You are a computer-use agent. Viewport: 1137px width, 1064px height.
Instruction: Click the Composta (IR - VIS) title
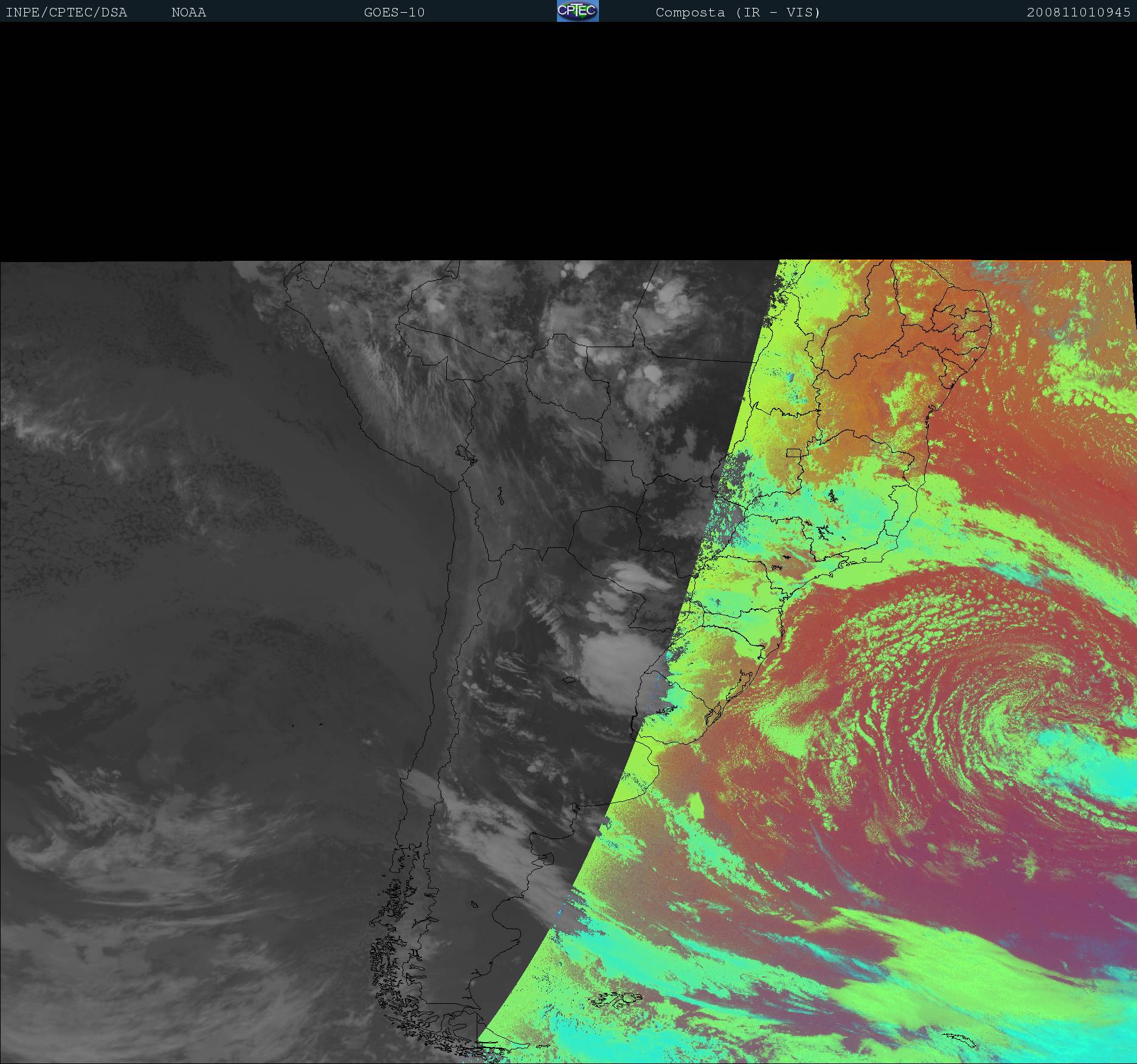pos(738,13)
